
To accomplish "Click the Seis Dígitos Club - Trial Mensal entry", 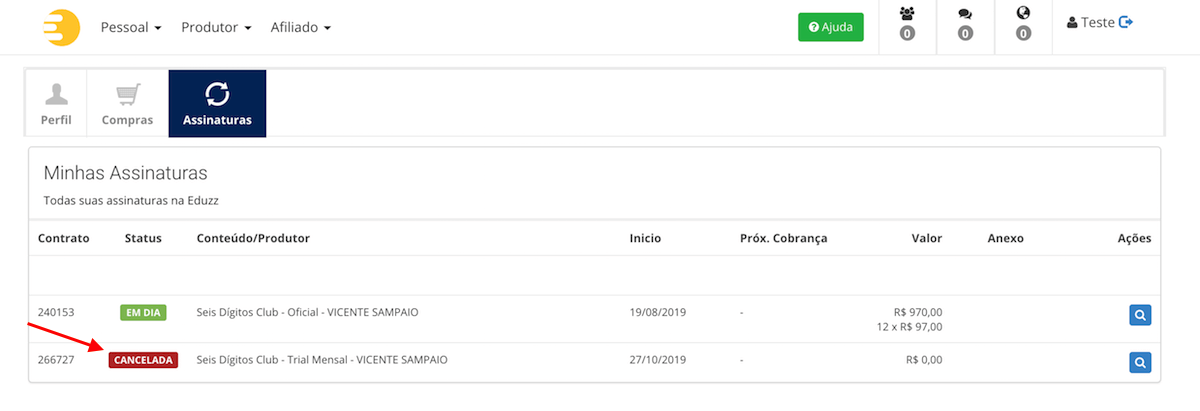I will 322,359.
